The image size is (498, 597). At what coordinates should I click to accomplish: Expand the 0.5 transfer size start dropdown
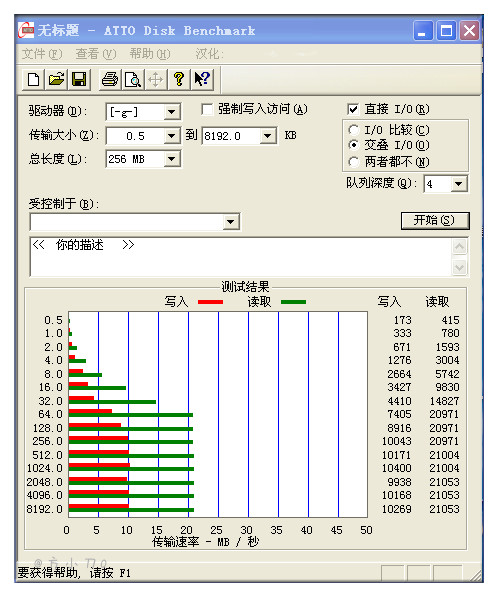[x=172, y=136]
